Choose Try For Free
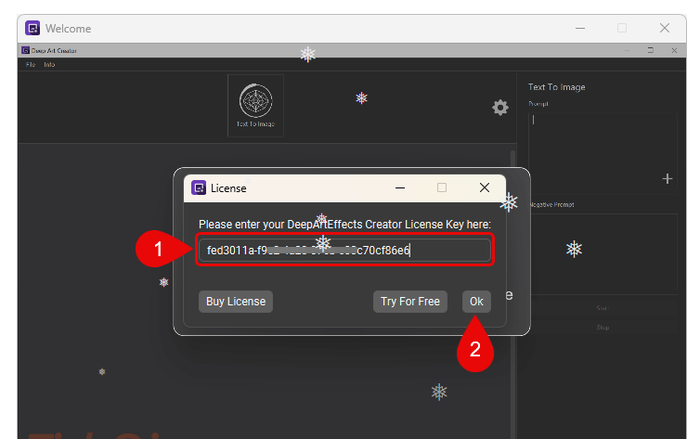Viewport: 700px width, 439px height. click(x=409, y=301)
